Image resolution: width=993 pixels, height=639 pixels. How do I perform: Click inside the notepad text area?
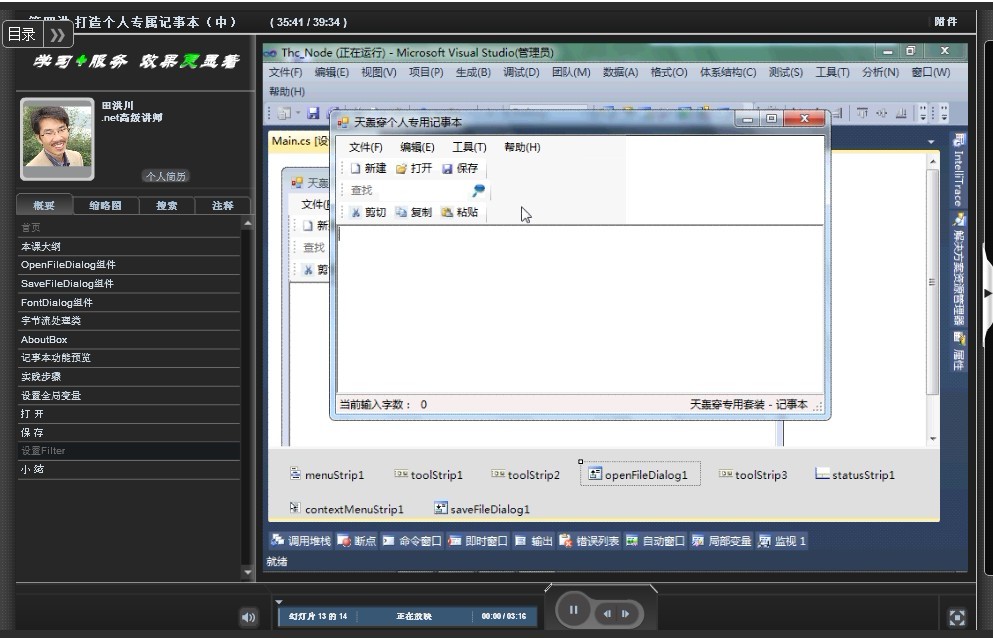point(579,309)
